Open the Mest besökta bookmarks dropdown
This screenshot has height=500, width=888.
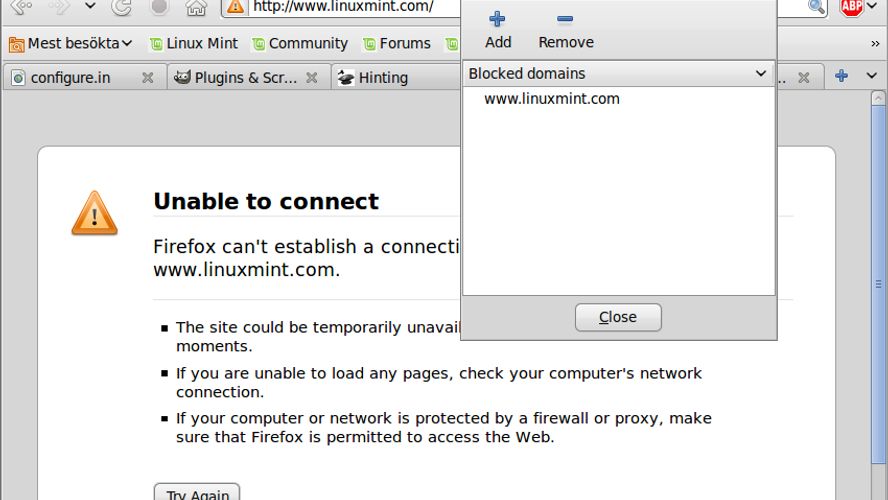(71, 43)
